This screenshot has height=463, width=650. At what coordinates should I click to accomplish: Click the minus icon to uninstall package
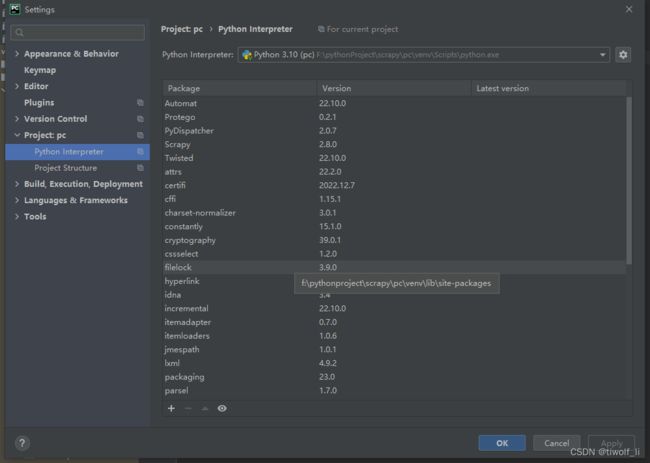tap(188, 408)
